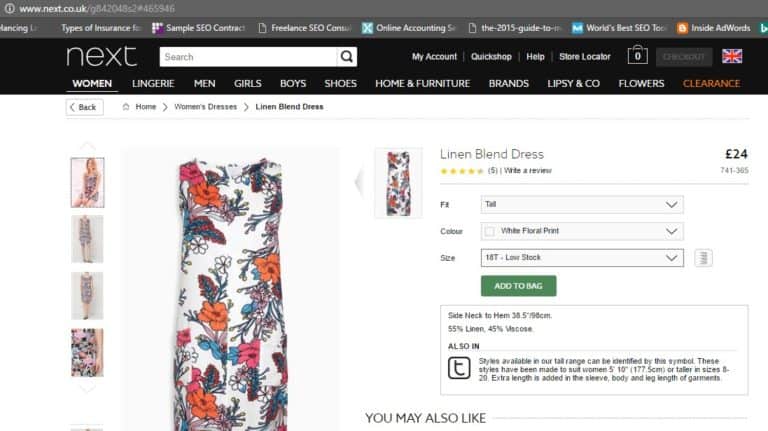Click the thumbnail up arrow
The height and width of the screenshot is (431, 768).
coord(87,146)
